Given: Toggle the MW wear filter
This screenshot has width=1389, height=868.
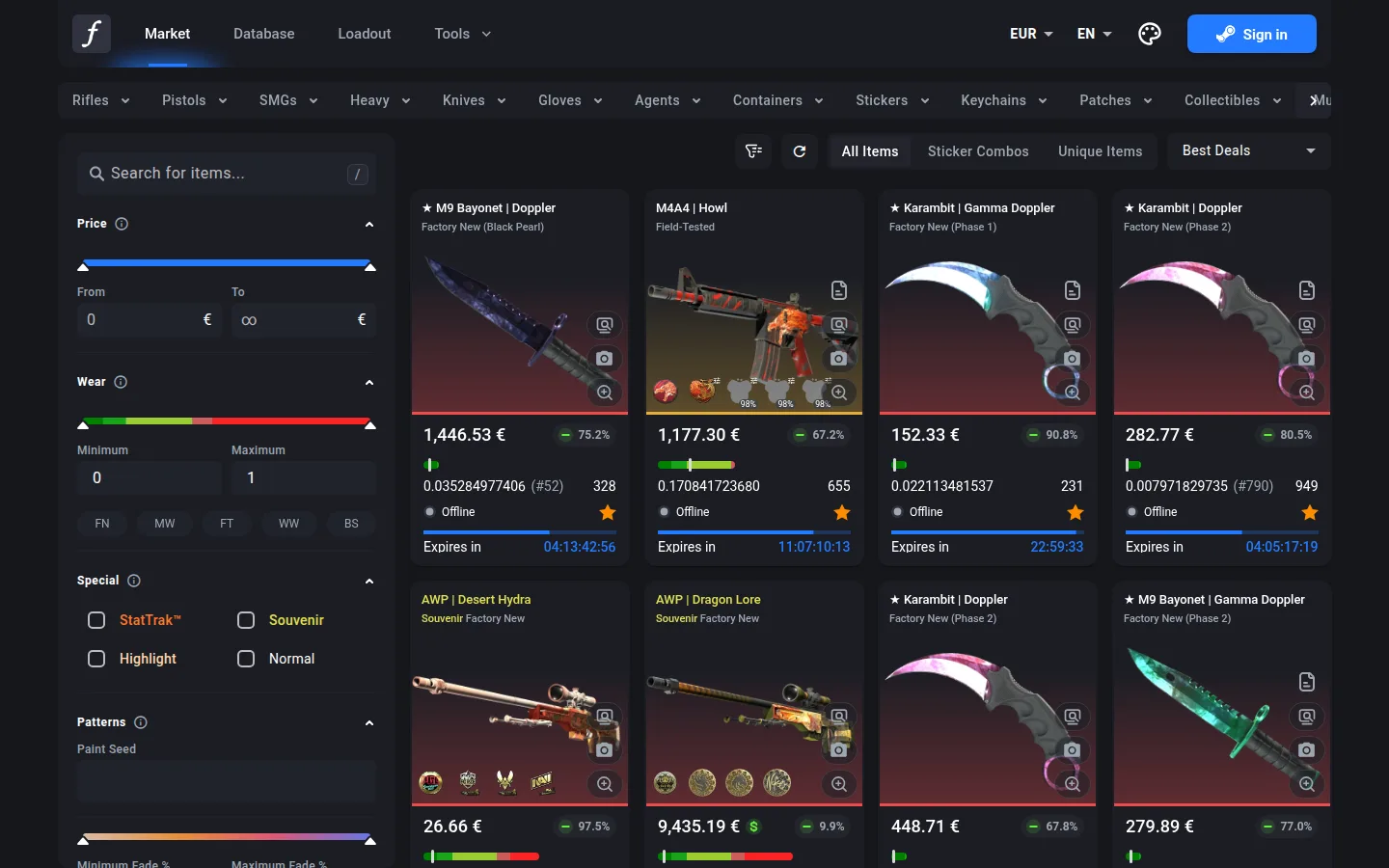Looking at the screenshot, I should (165, 524).
